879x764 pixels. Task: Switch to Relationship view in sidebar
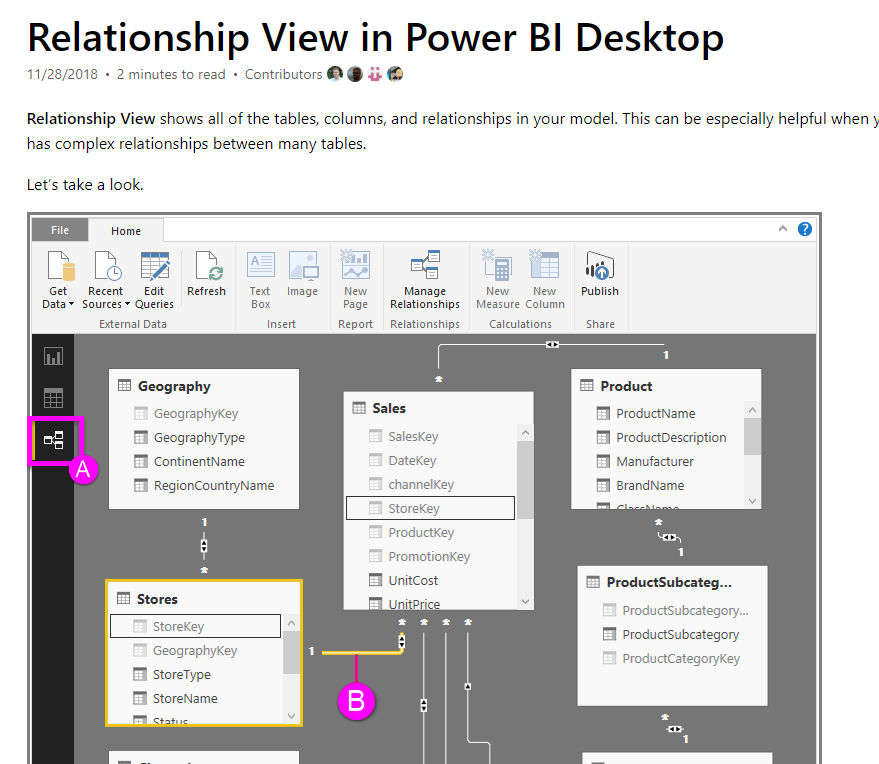coord(54,441)
